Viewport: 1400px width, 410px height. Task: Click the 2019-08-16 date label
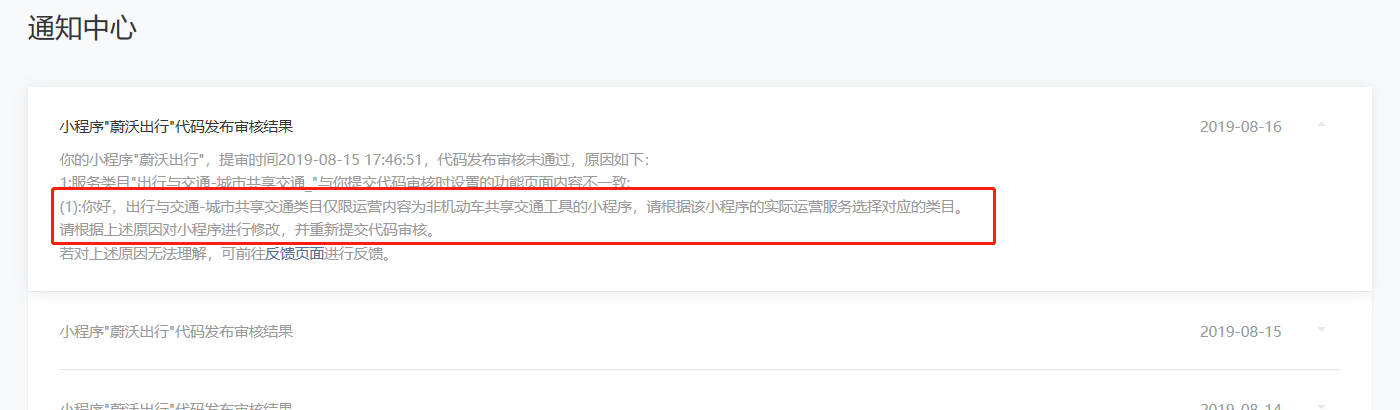point(1240,127)
